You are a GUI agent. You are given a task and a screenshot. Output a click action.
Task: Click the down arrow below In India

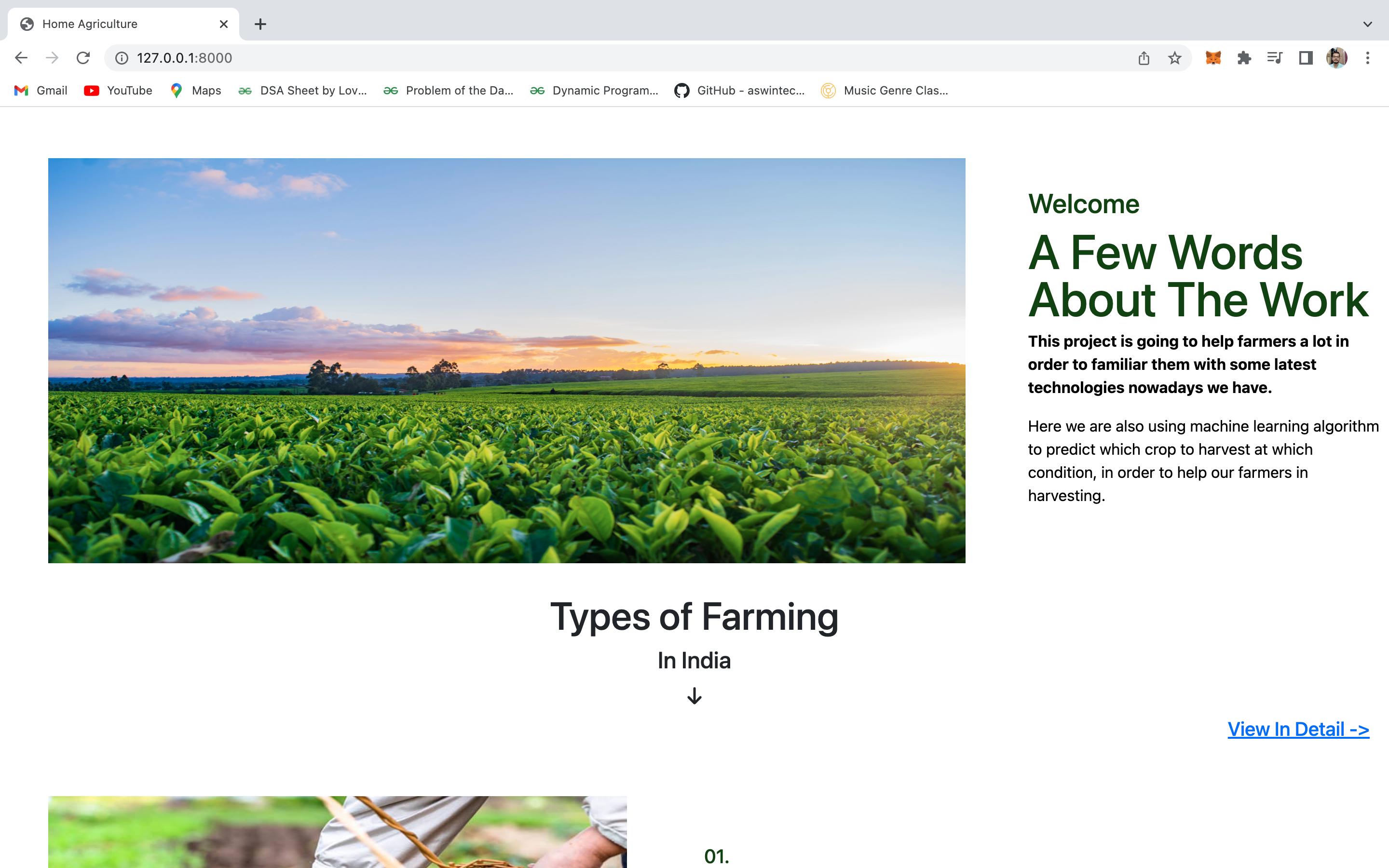(x=694, y=696)
